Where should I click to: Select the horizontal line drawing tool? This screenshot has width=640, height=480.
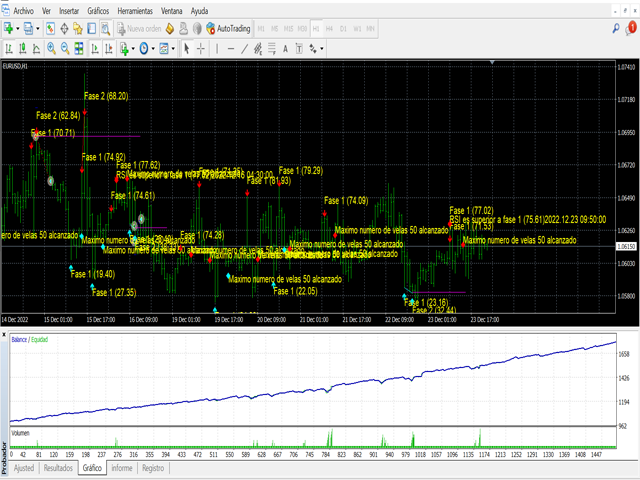click(x=231, y=49)
